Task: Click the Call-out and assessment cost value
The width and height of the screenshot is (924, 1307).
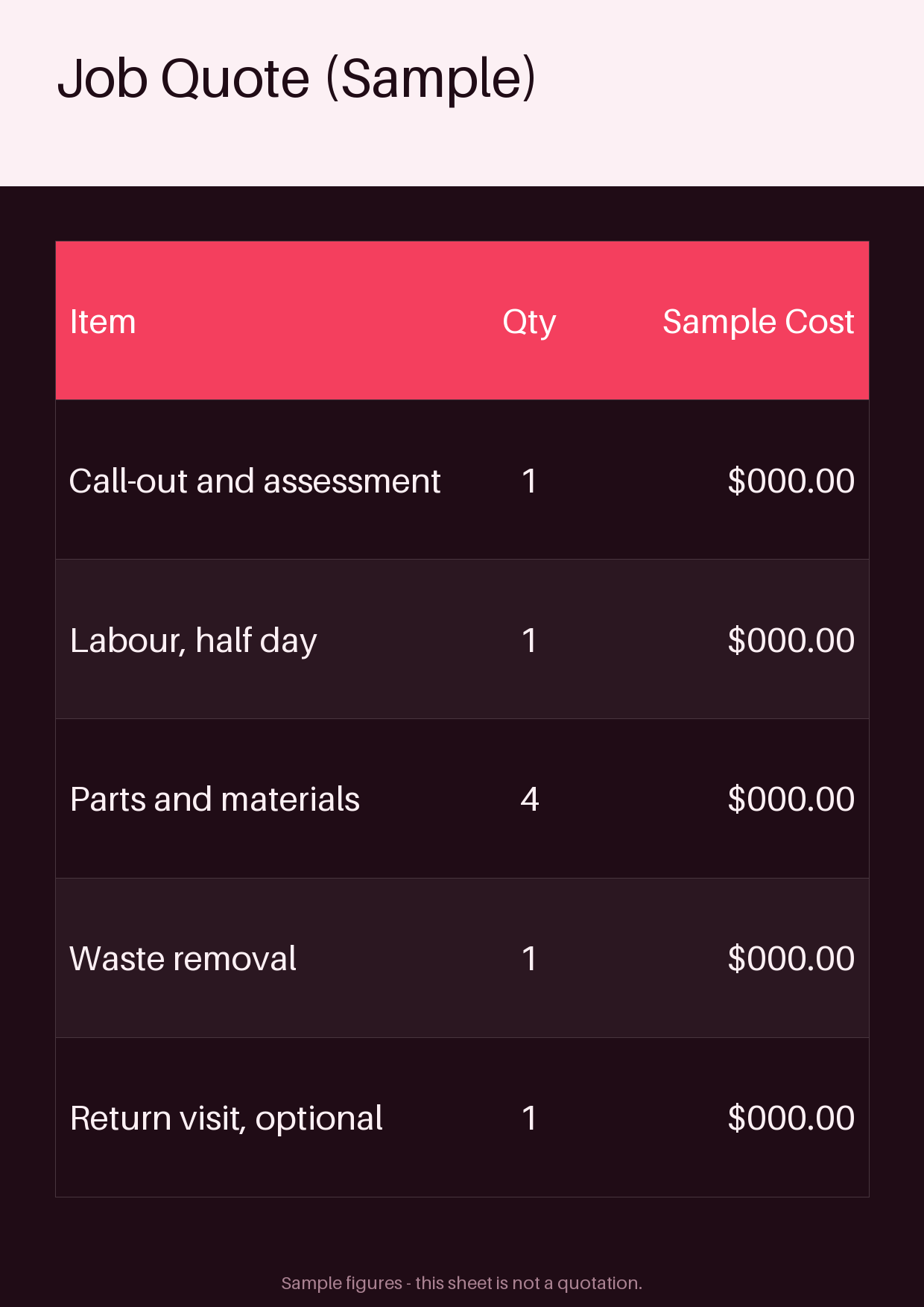Action: 791,481
